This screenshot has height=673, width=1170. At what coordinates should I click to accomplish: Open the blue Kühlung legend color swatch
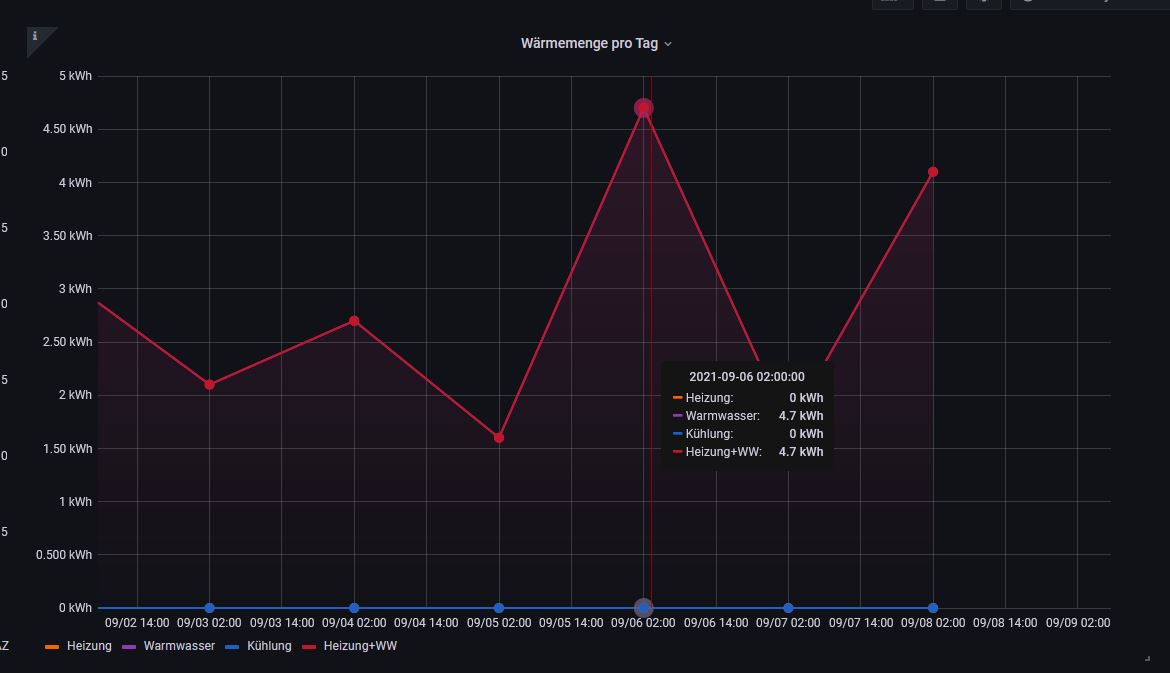(x=232, y=646)
